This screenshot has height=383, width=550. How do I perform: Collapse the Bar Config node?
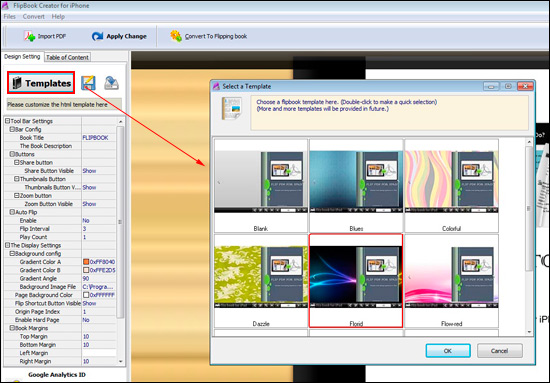[12, 129]
